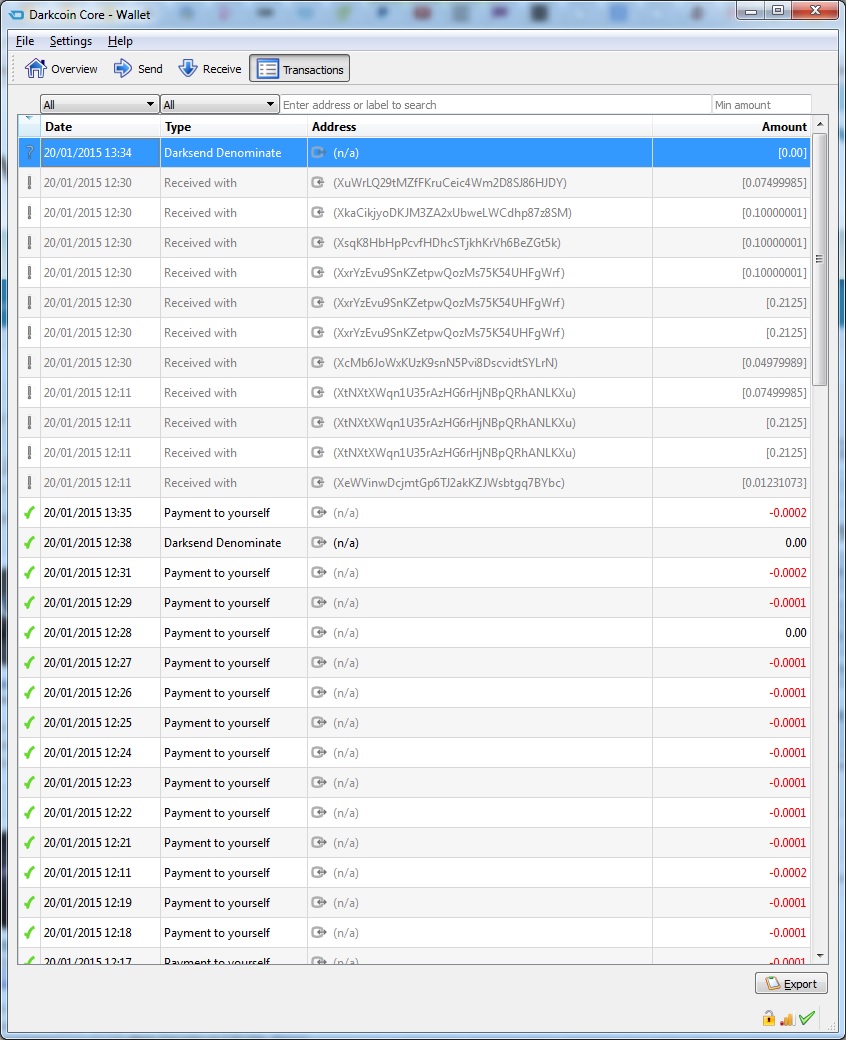Click the network connections signal icon
The image size is (846, 1040).
pyautogui.click(x=787, y=1019)
